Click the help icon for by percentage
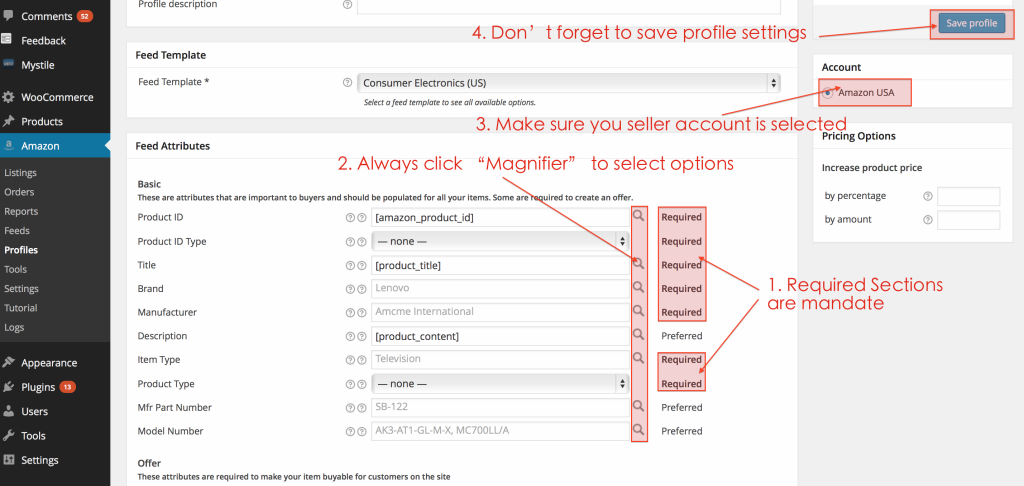The width and height of the screenshot is (1024, 486). pyautogui.click(x=928, y=196)
